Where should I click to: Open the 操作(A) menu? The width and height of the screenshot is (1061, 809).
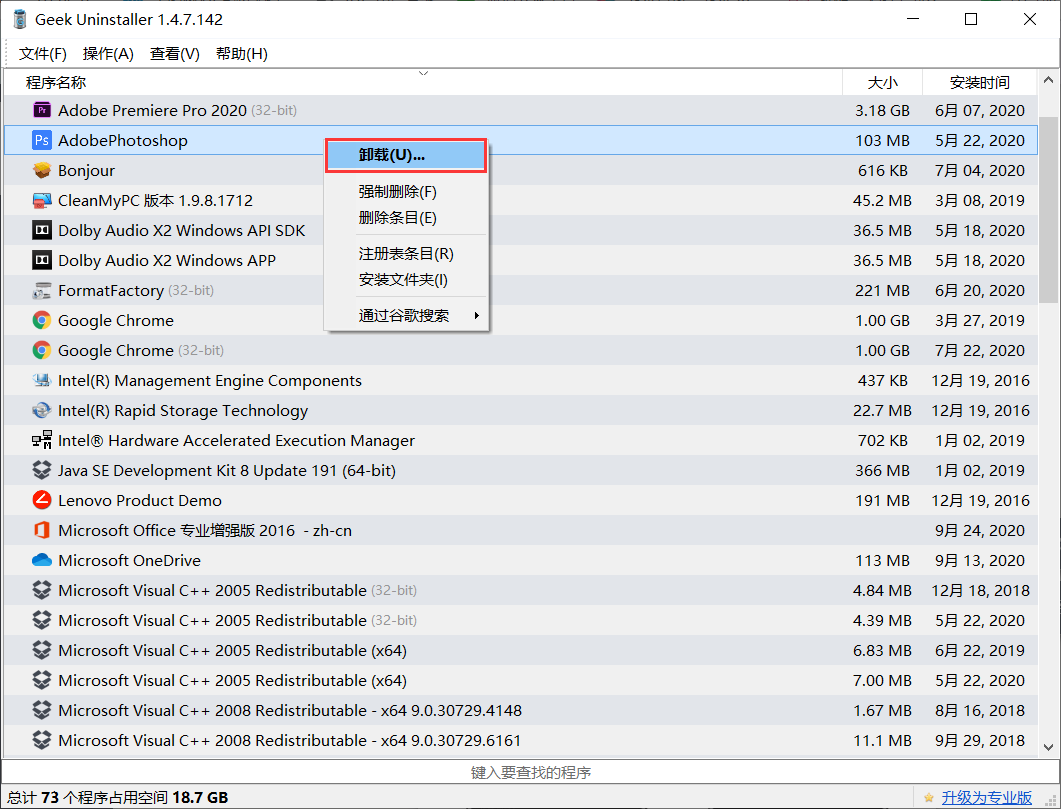[108, 53]
